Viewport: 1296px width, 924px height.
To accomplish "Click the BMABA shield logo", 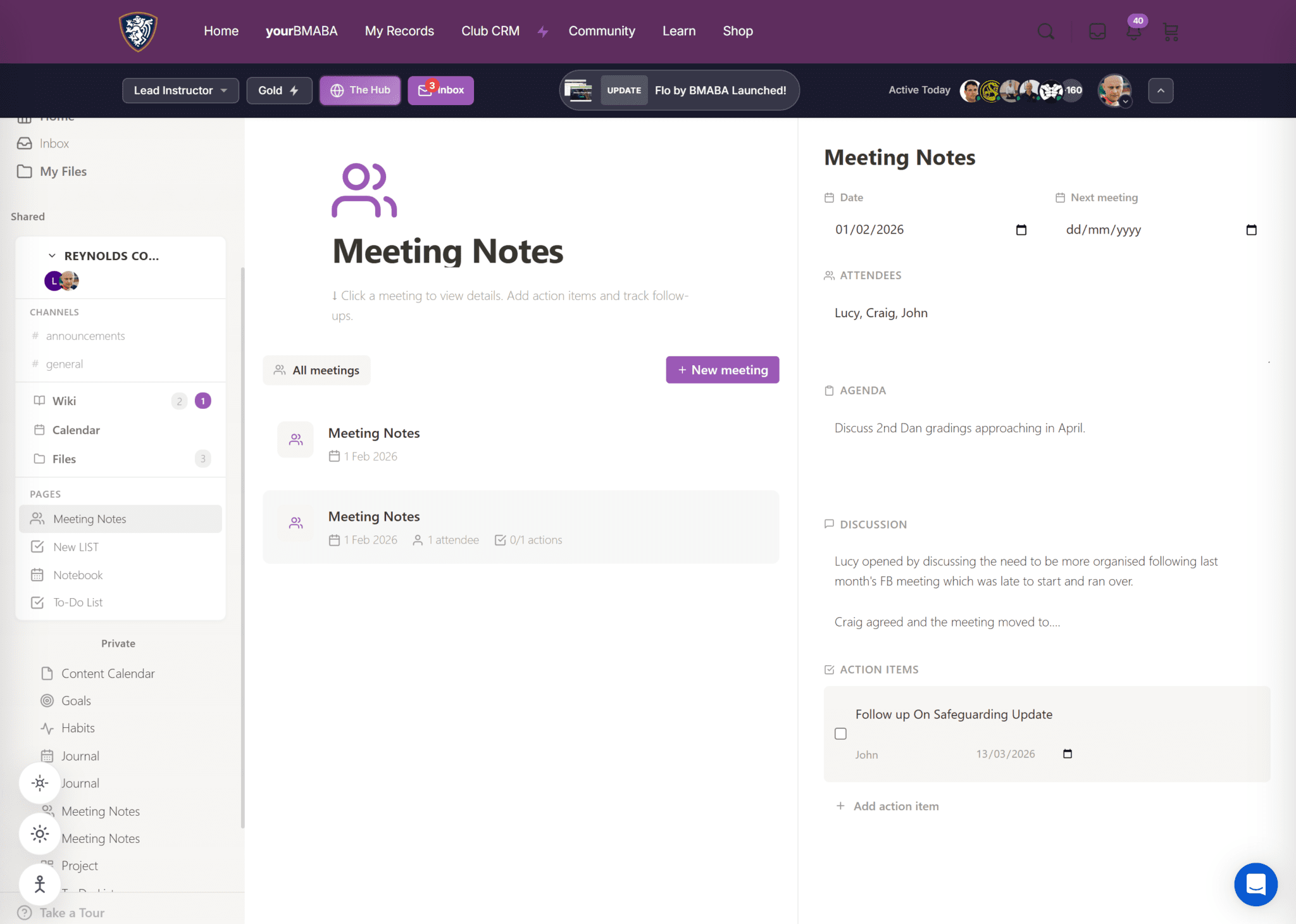I will pyautogui.click(x=138, y=32).
